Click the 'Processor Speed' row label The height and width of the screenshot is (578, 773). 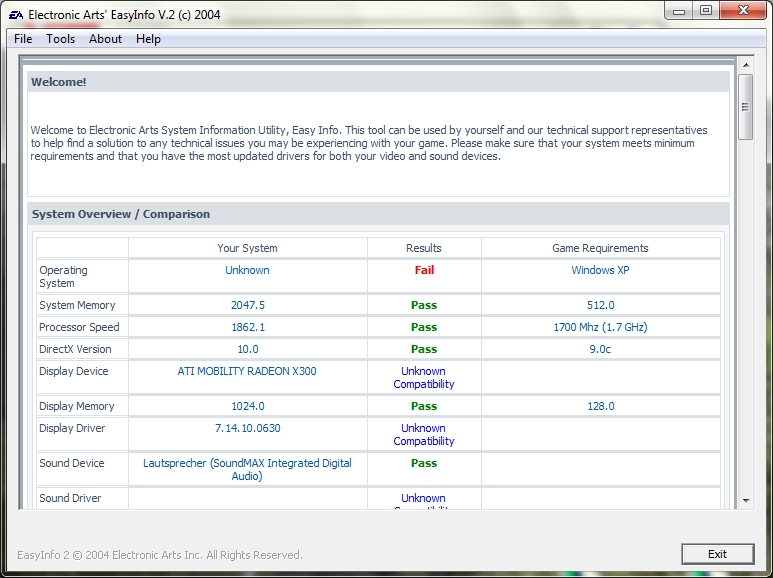coord(79,327)
